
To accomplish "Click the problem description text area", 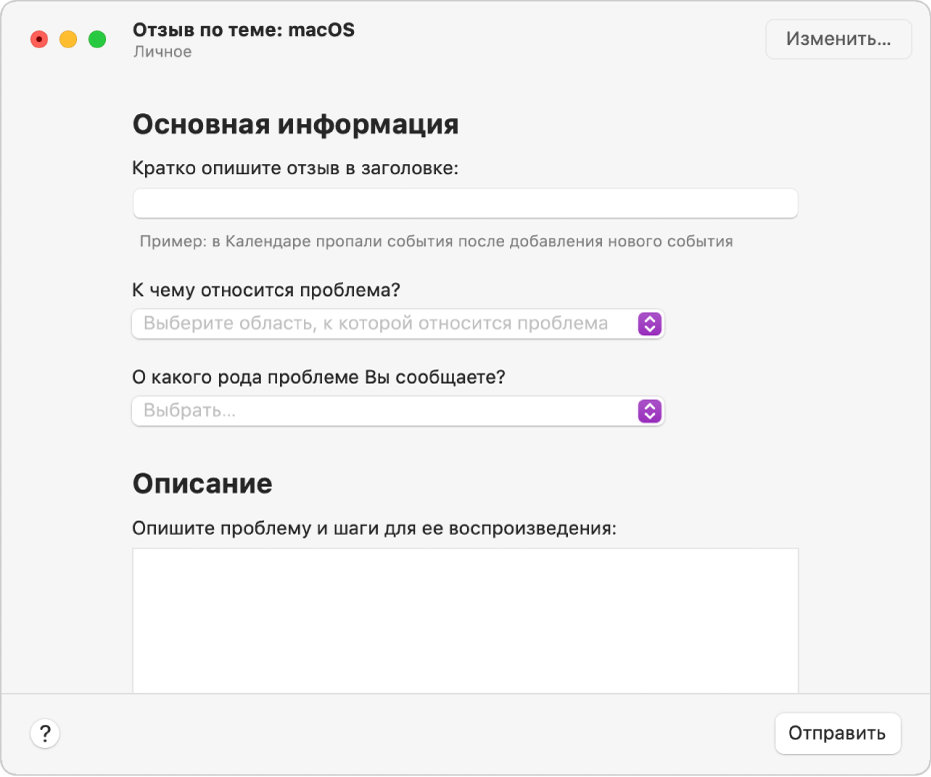I will (x=466, y=620).
